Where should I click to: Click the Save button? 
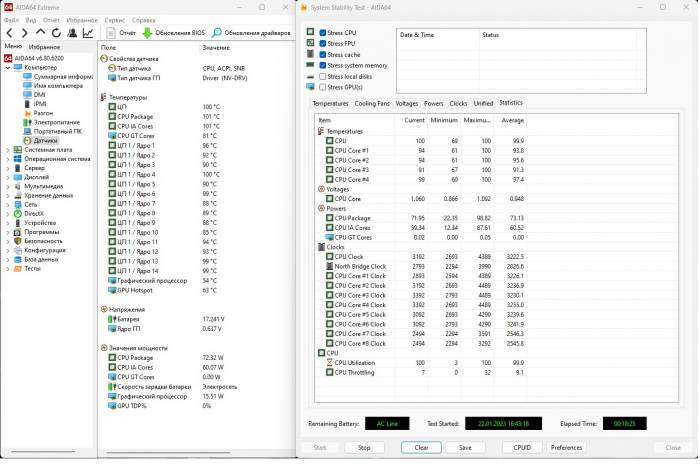[x=465, y=448]
